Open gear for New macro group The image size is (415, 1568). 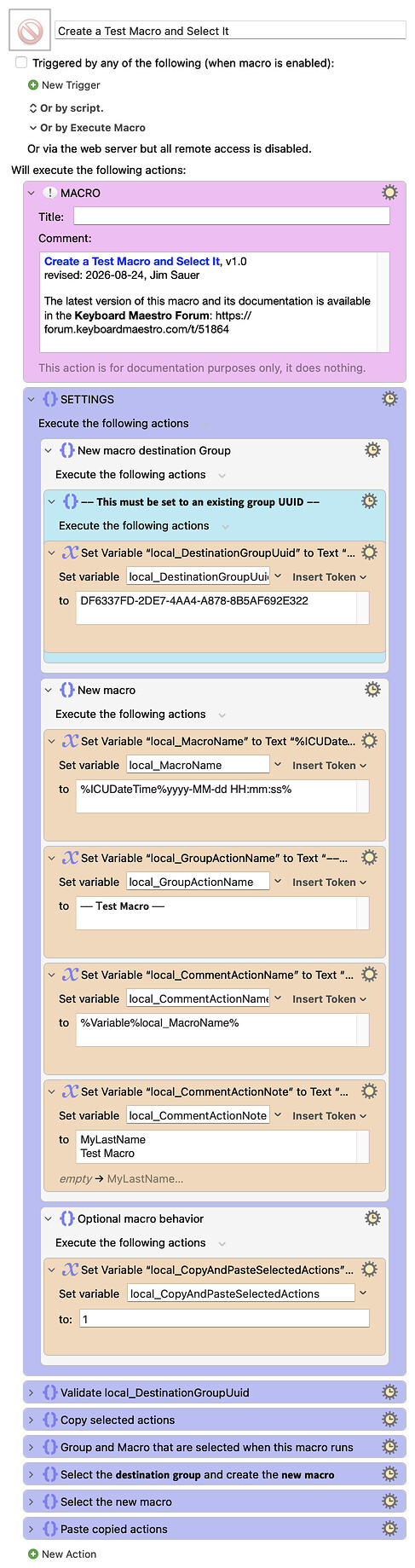pos(372,690)
